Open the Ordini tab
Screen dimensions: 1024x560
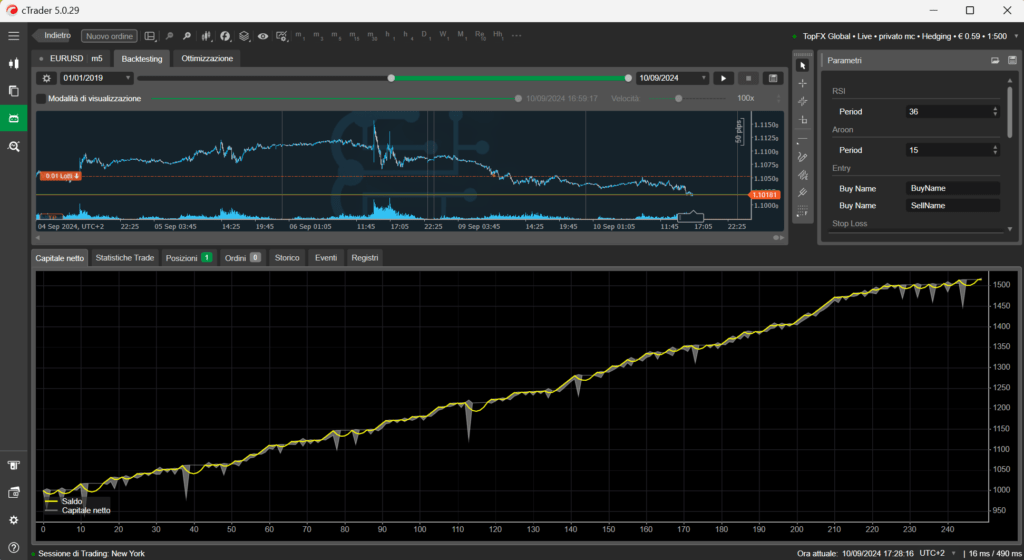pyautogui.click(x=242, y=258)
